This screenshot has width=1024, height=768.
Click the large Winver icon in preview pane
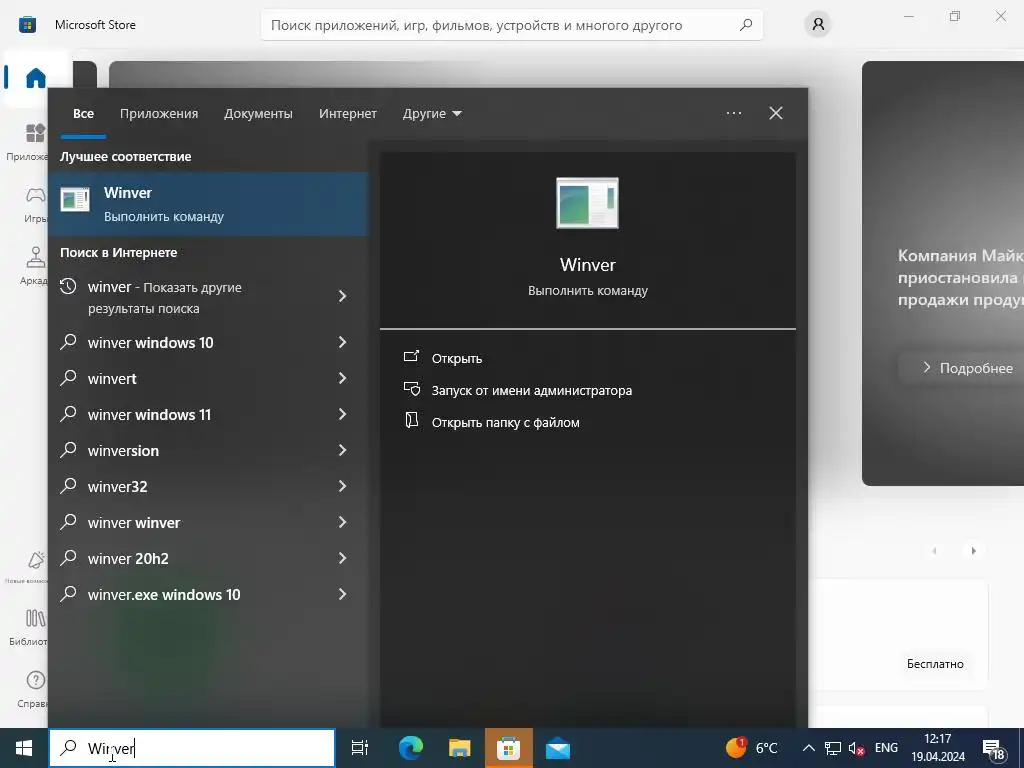pos(587,203)
